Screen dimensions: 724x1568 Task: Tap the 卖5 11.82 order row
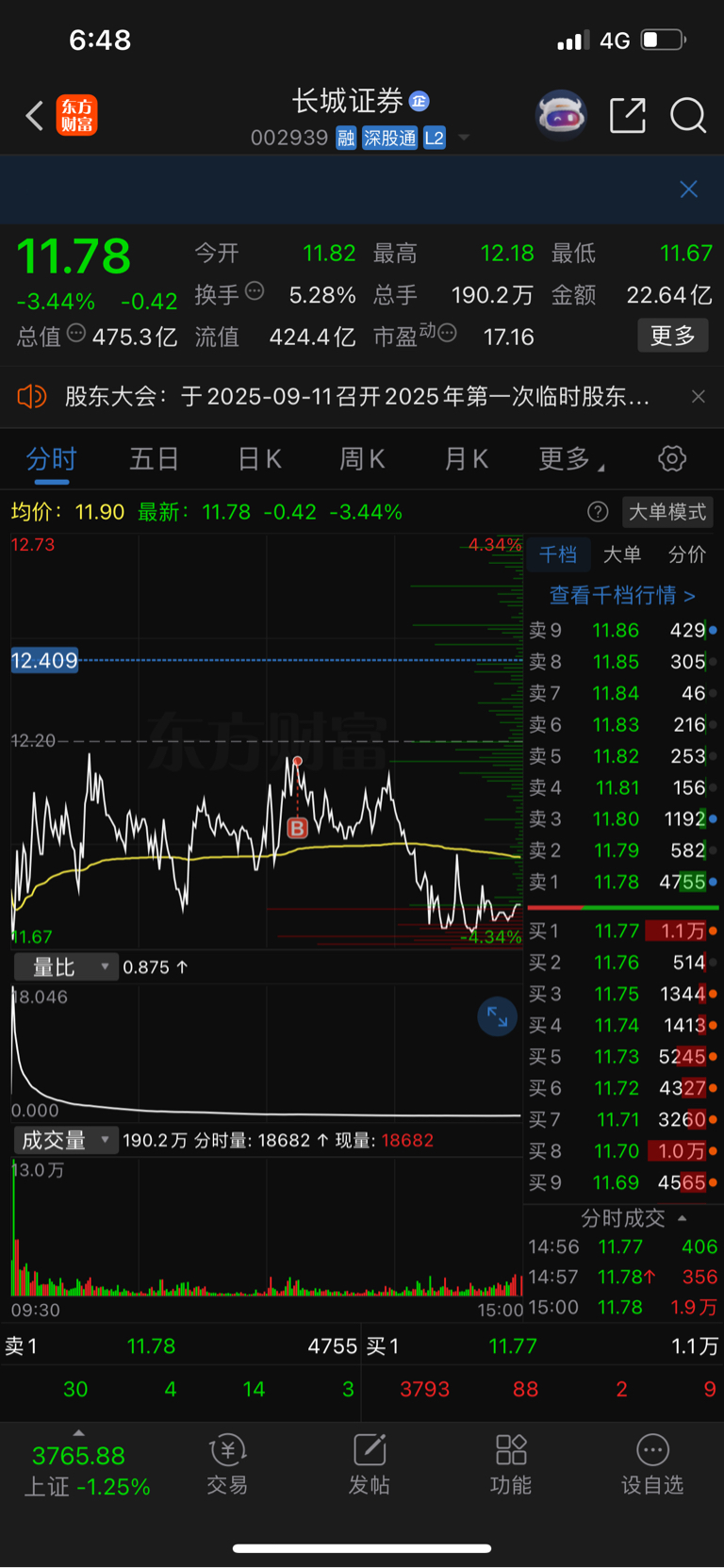[x=621, y=756]
